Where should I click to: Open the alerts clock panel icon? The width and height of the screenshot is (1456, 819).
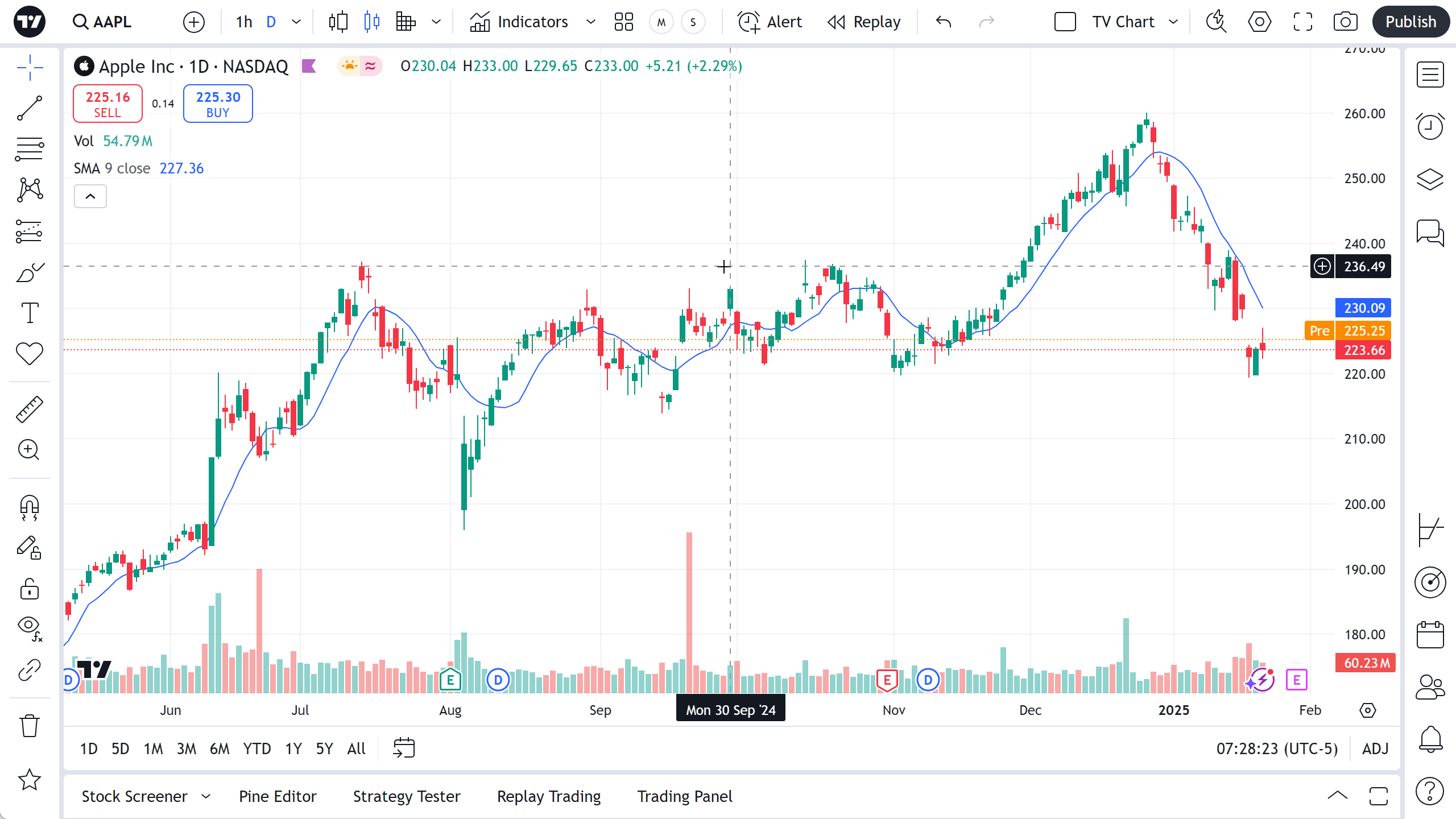[x=1430, y=126]
